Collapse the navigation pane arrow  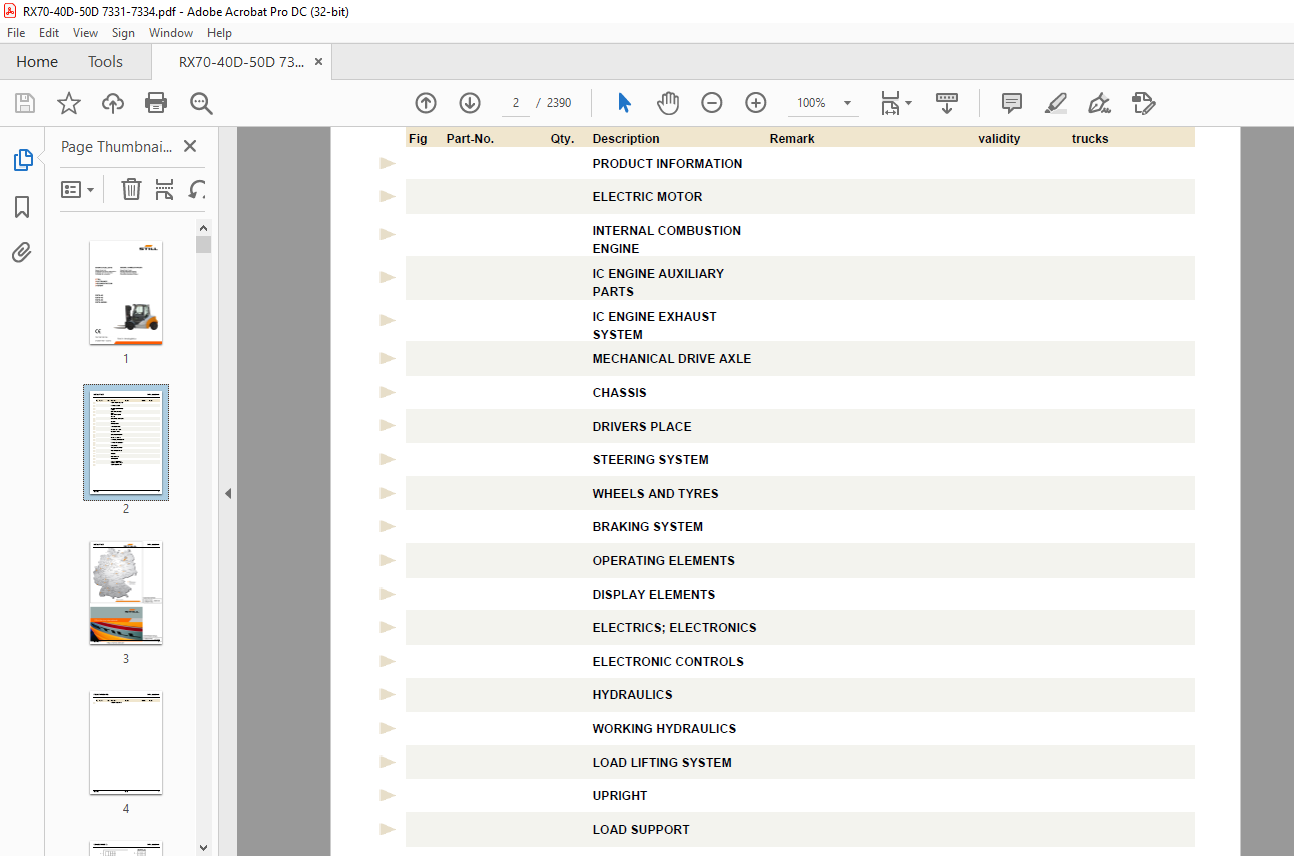[228, 493]
